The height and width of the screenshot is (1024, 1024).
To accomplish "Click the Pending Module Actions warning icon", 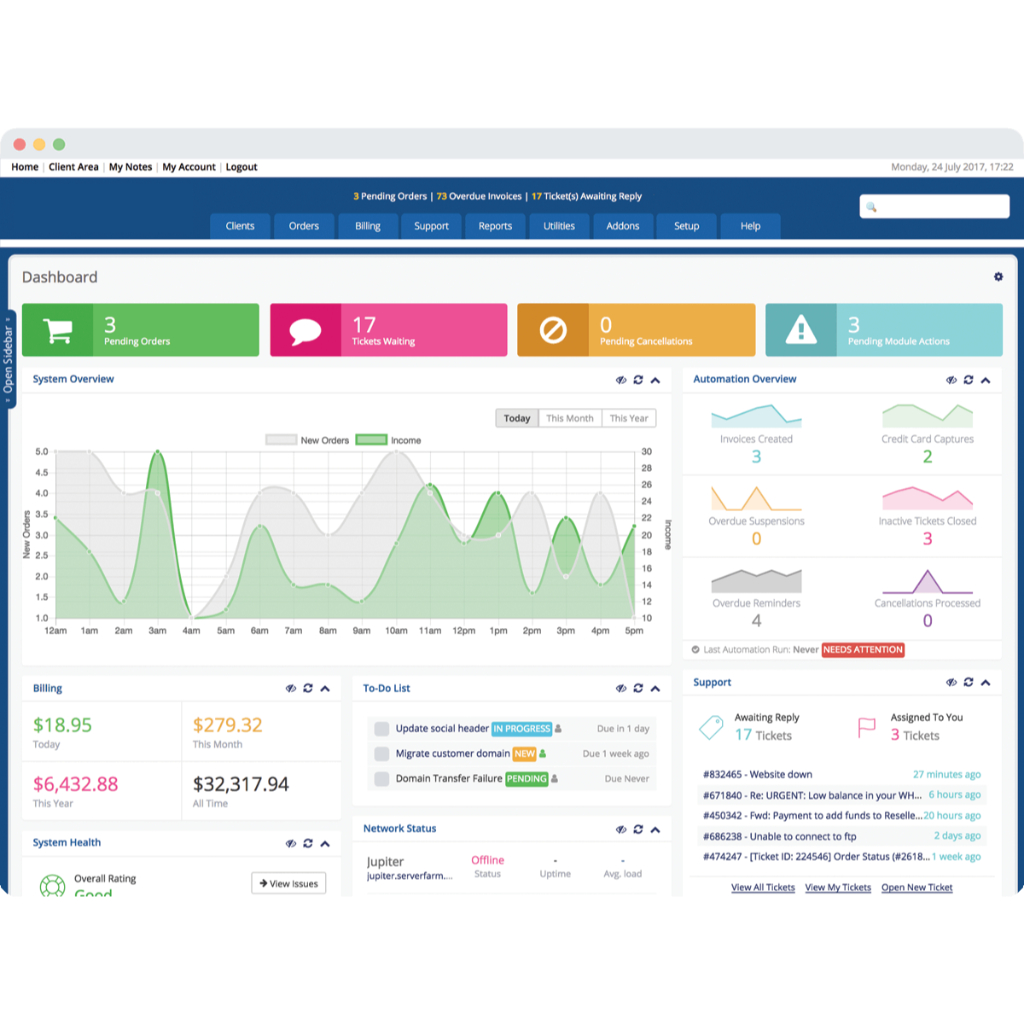I will [x=799, y=328].
